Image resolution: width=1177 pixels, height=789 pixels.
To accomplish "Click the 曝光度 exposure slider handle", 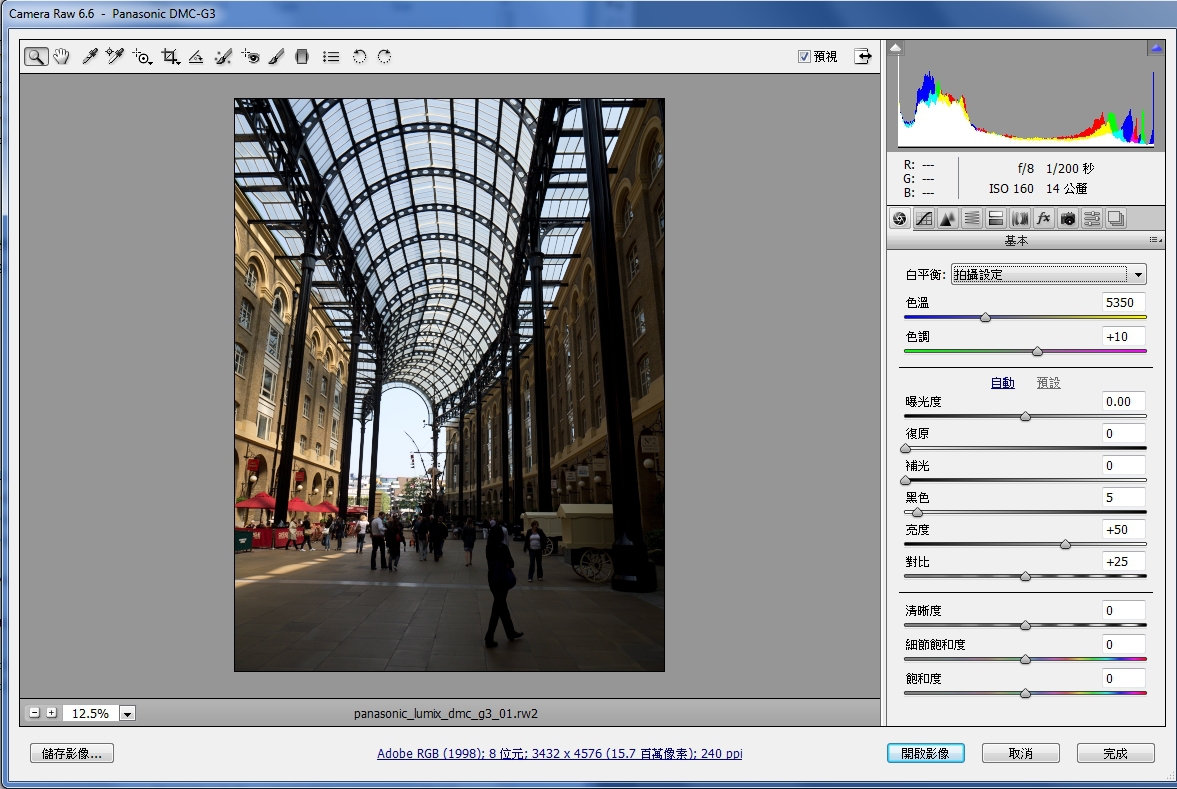I will (x=1025, y=416).
